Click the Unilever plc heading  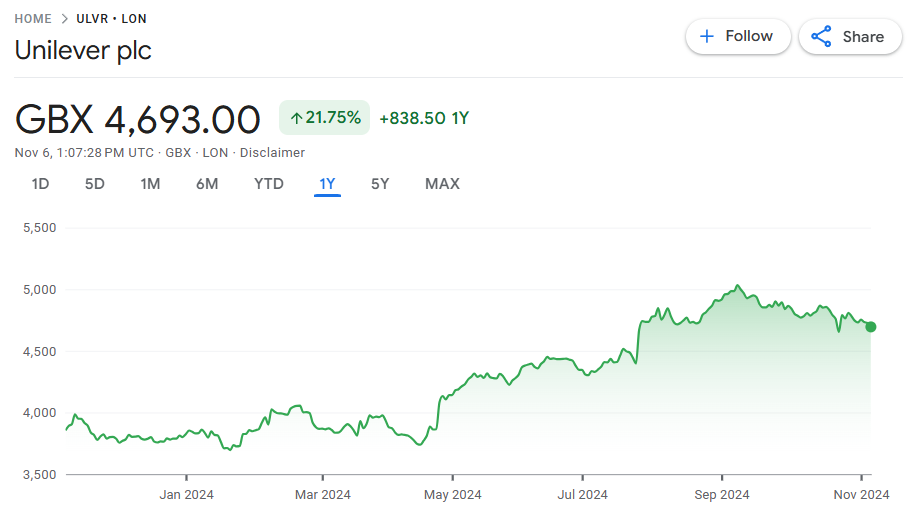(83, 50)
